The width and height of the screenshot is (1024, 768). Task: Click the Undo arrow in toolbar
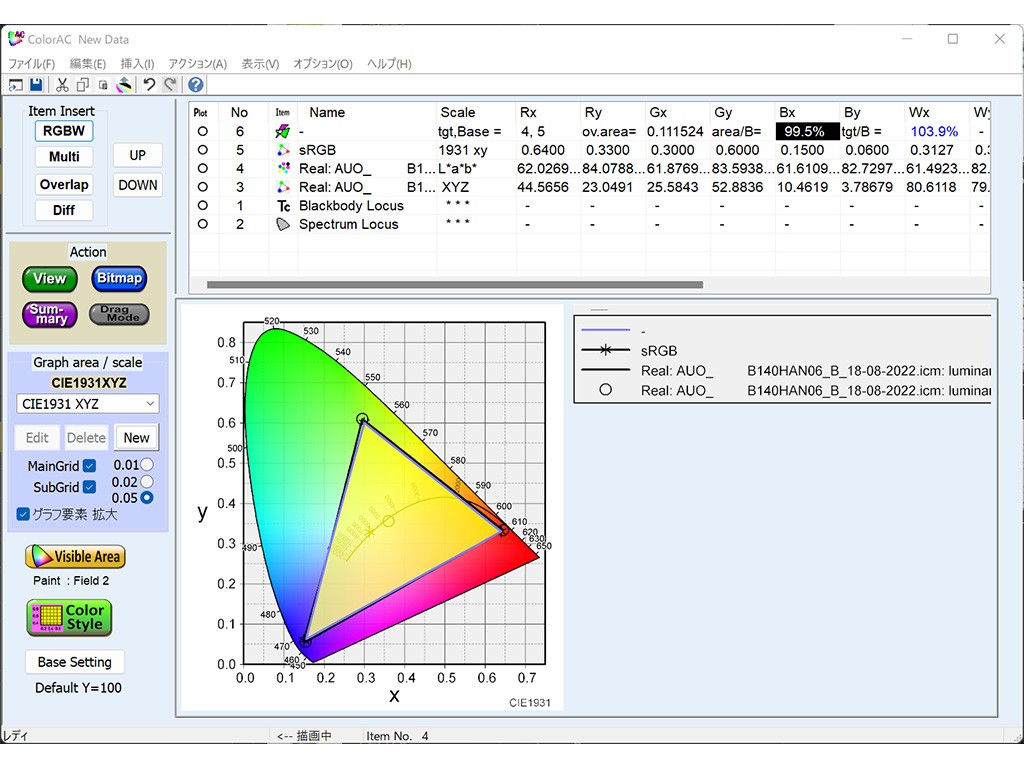click(149, 85)
